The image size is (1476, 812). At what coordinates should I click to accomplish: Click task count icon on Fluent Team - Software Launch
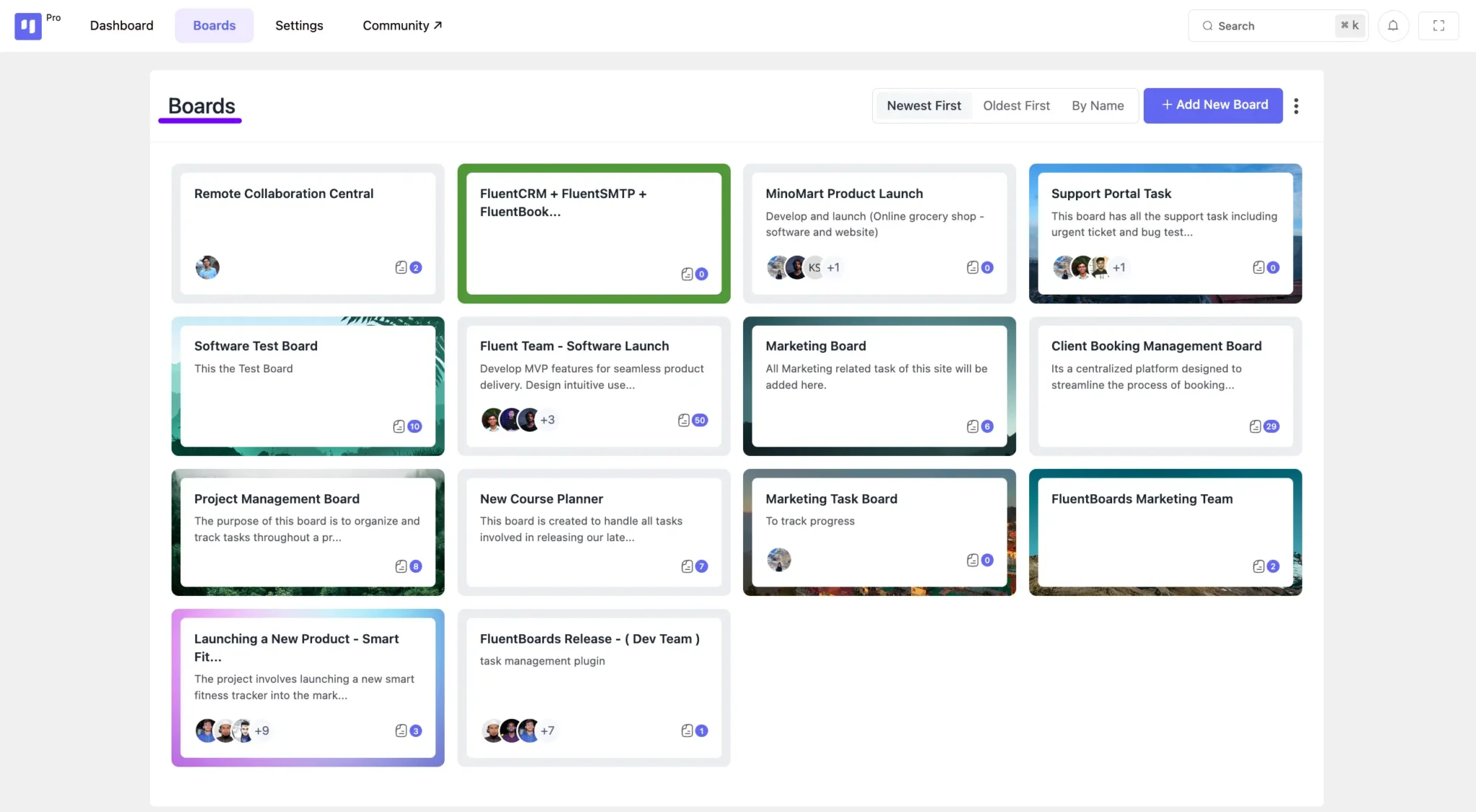point(684,420)
